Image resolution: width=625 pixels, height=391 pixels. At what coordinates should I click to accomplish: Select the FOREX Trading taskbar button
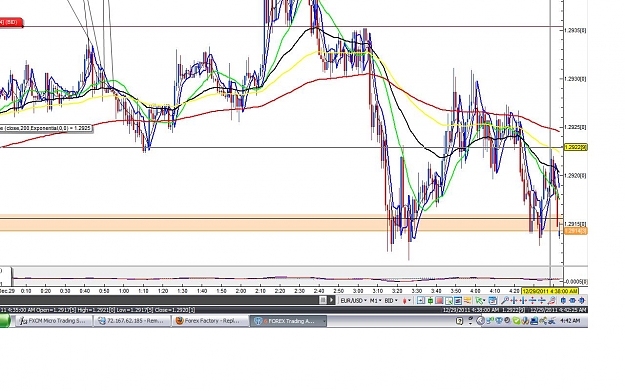289,321
